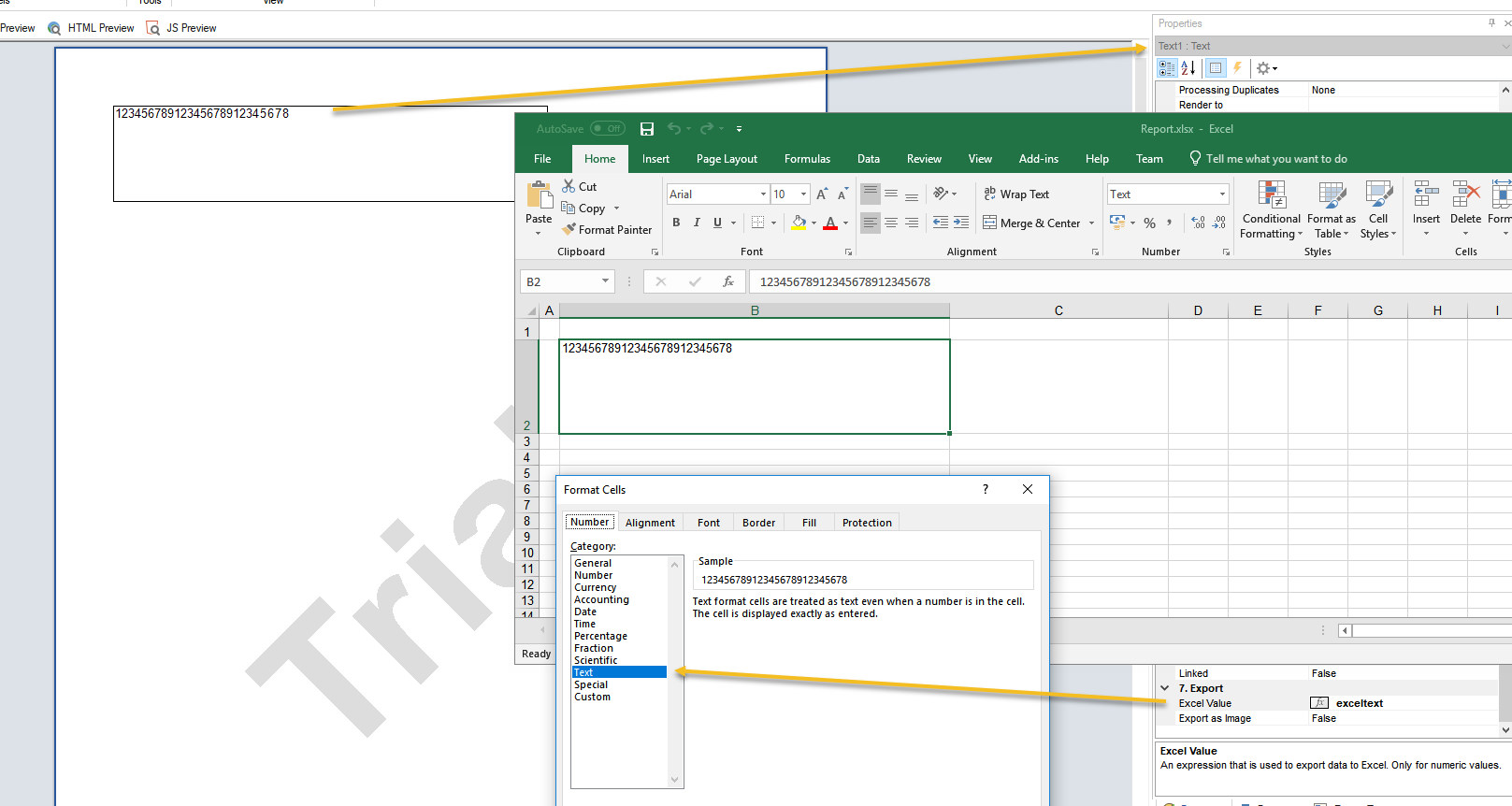
Task: Open the Text1 : Text component selector
Action: coord(1332,46)
